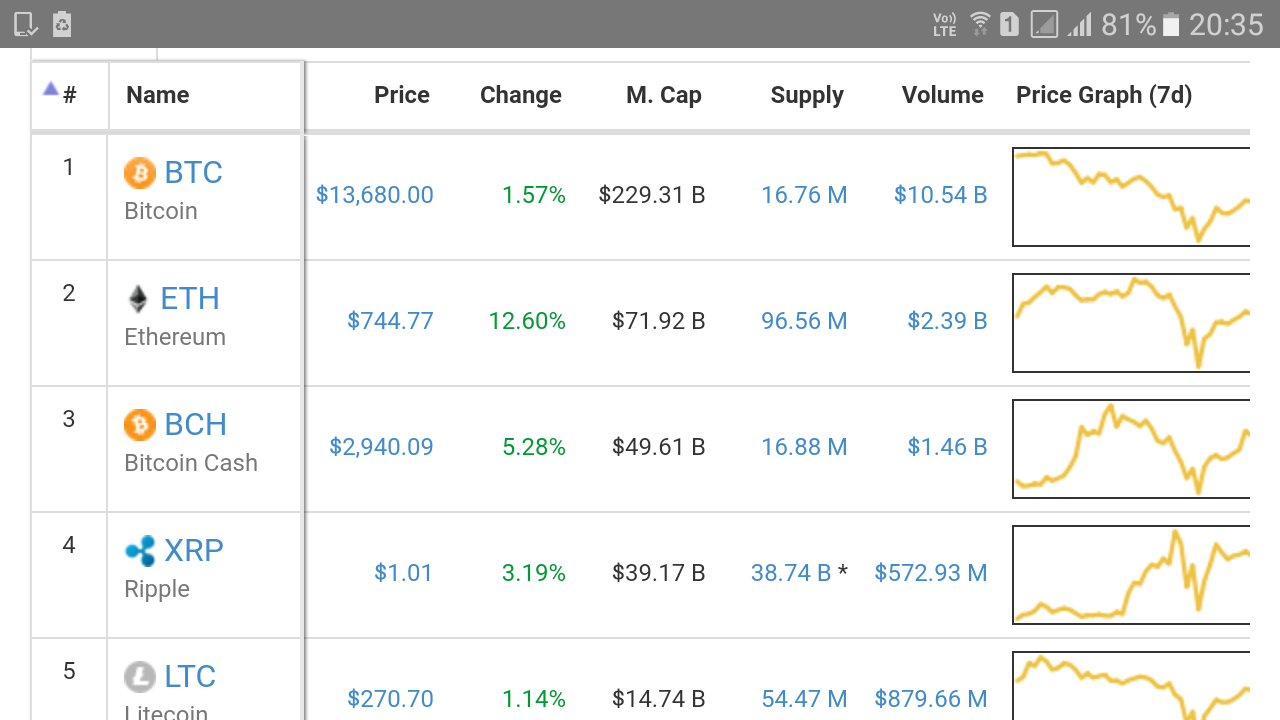
Task: Sort table by Price column
Action: 402,95
